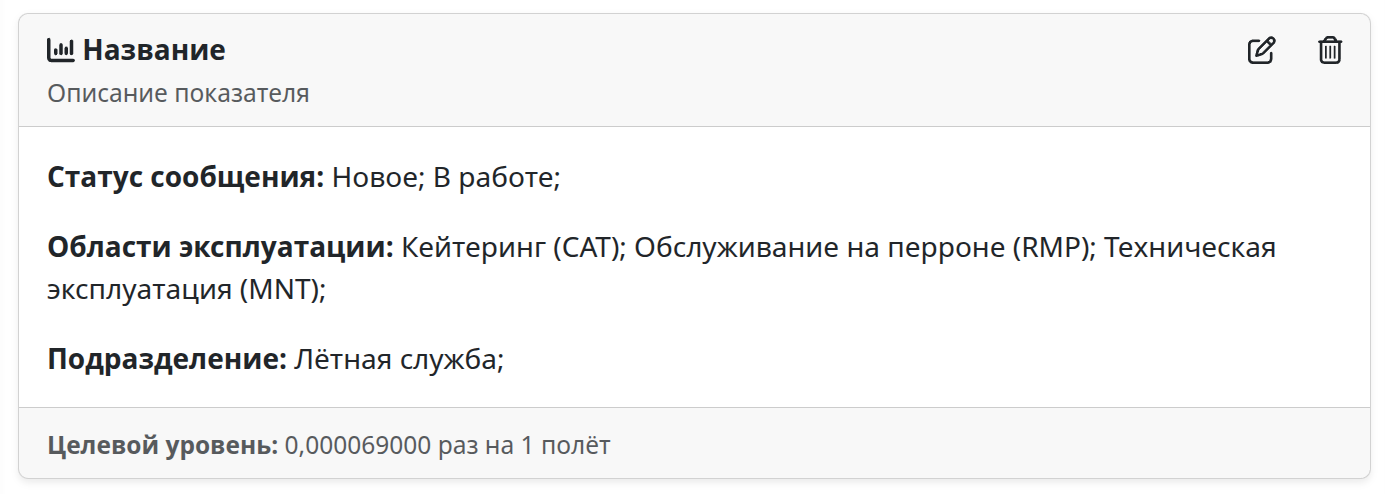Select the target value 0,000069000
1385x494 pixels.
point(357,445)
